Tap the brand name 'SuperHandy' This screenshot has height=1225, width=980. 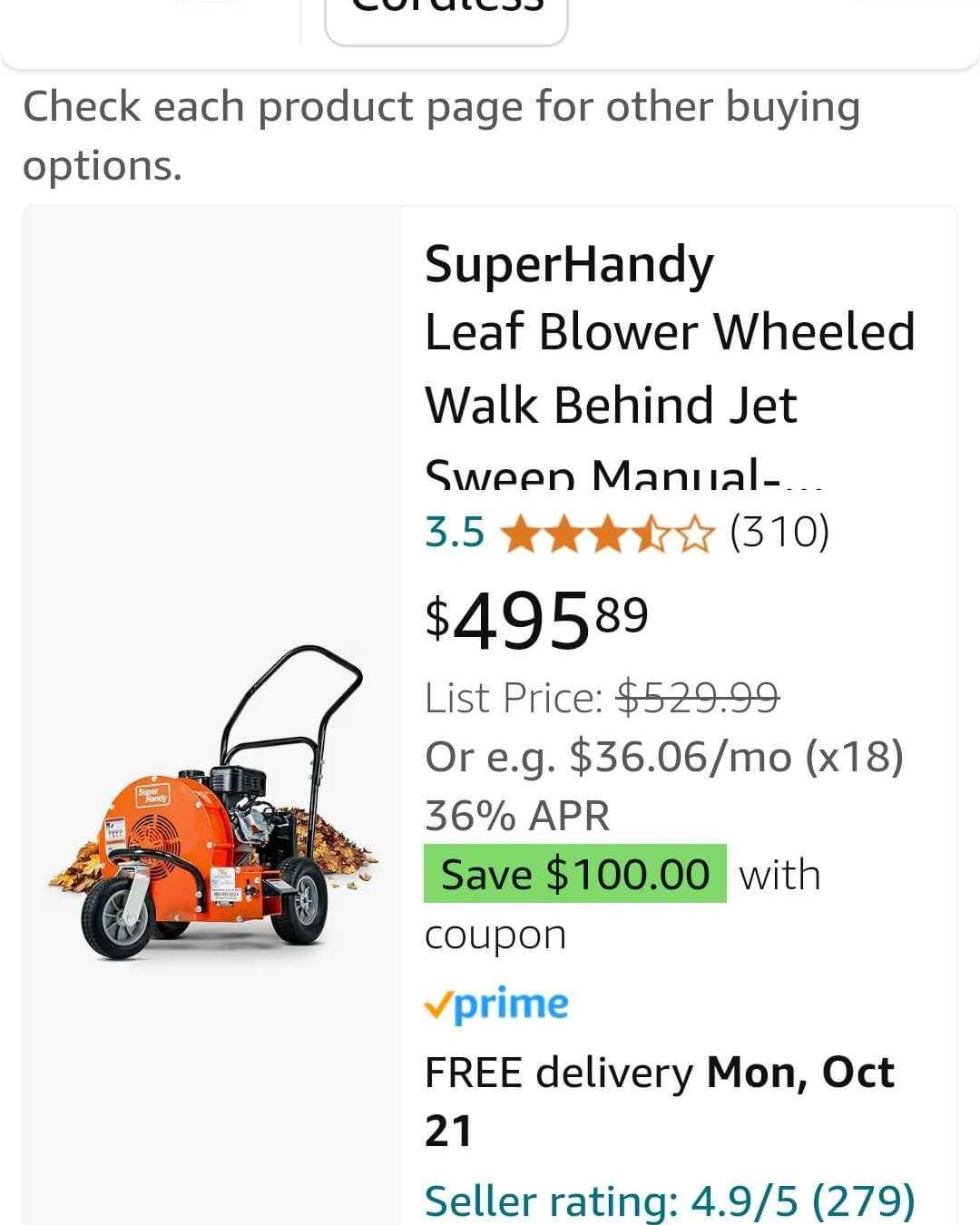[x=569, y=265]
